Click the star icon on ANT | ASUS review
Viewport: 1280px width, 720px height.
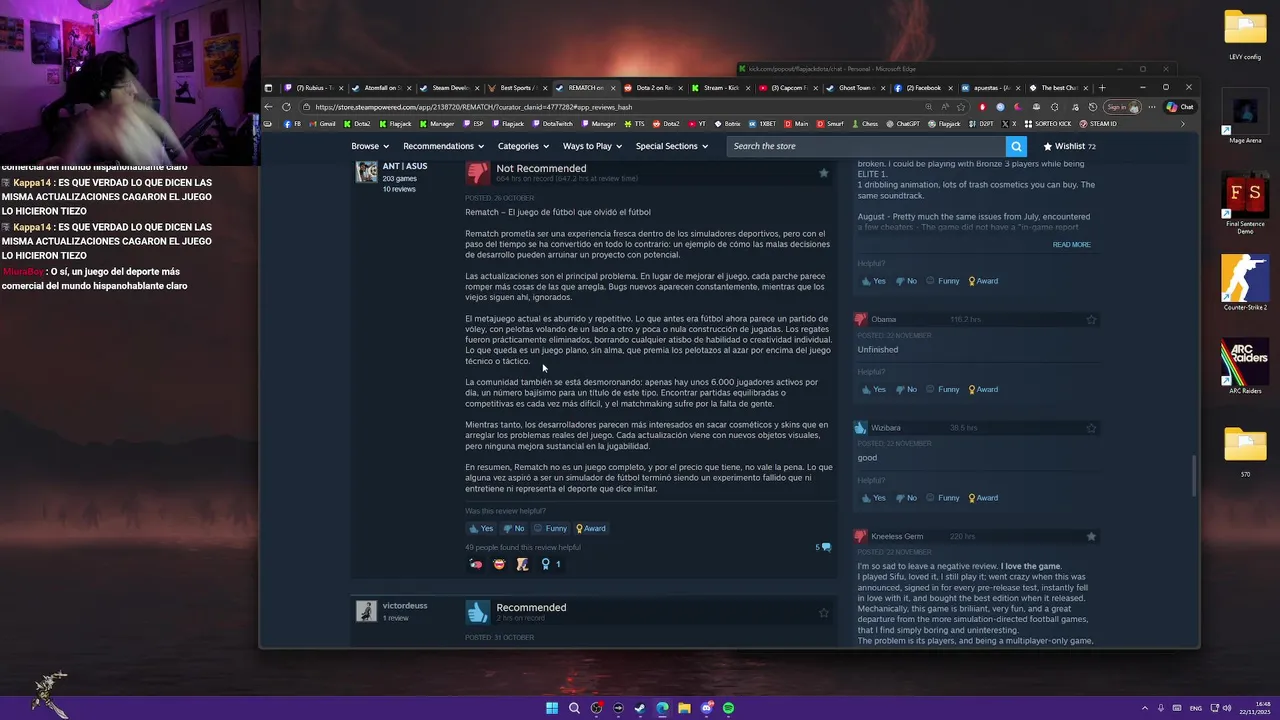pos(823,173)
